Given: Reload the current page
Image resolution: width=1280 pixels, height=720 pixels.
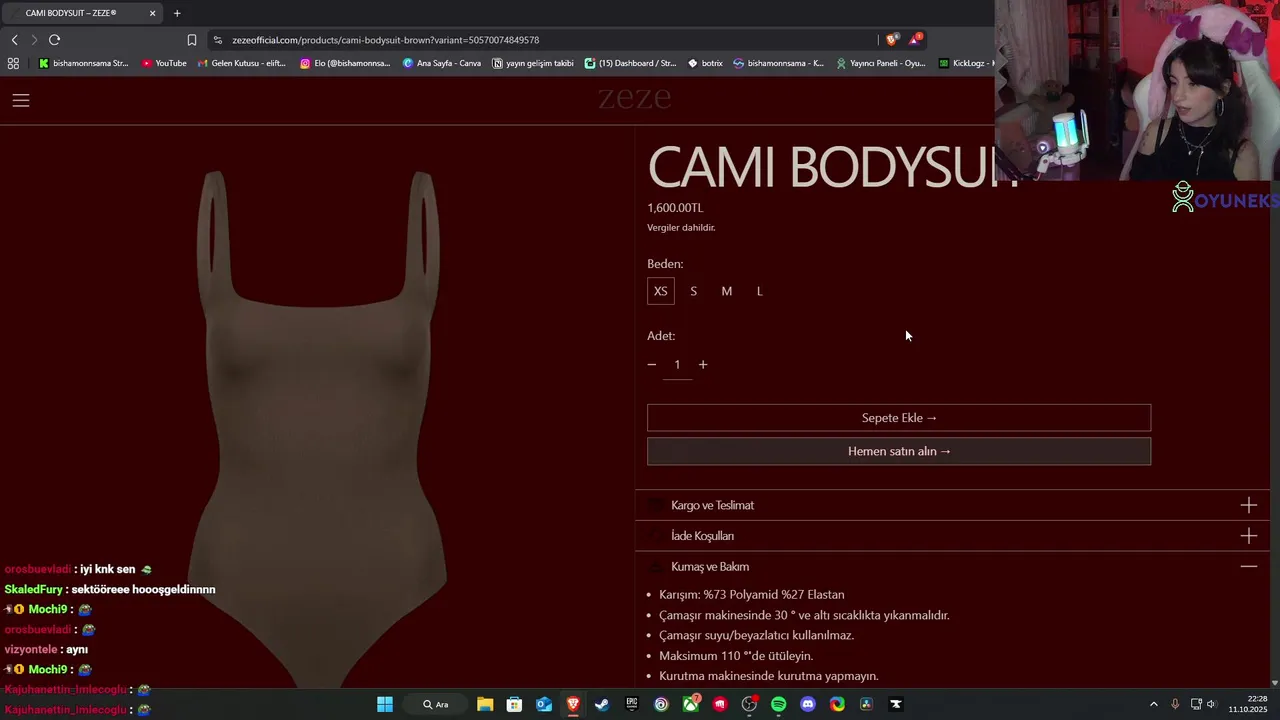Looking at the screenshot, I should 54,40.
